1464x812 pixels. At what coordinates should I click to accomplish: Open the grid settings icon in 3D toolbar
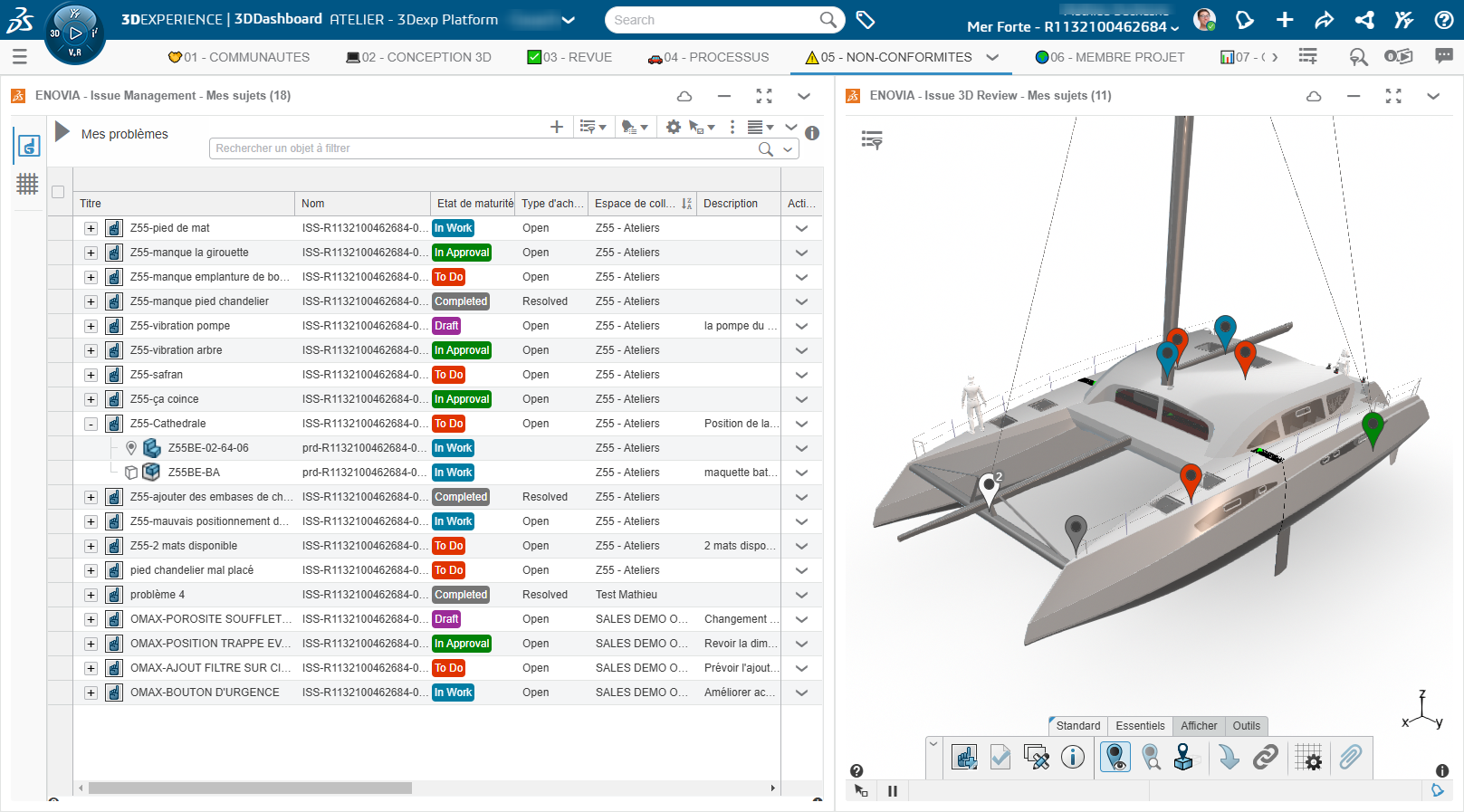tap(1308, 757)
